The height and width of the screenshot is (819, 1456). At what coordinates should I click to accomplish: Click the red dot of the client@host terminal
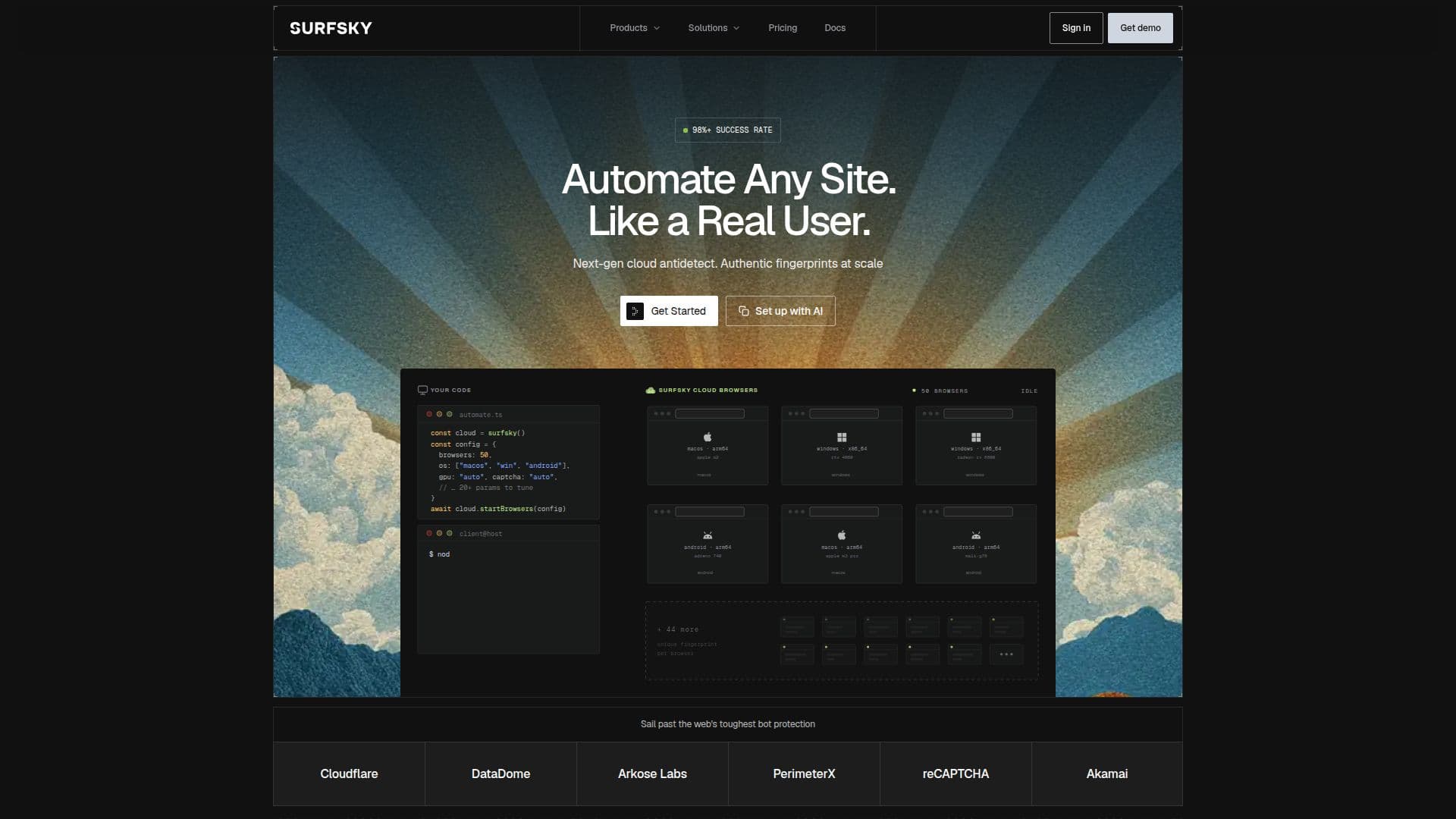(429, 533)
